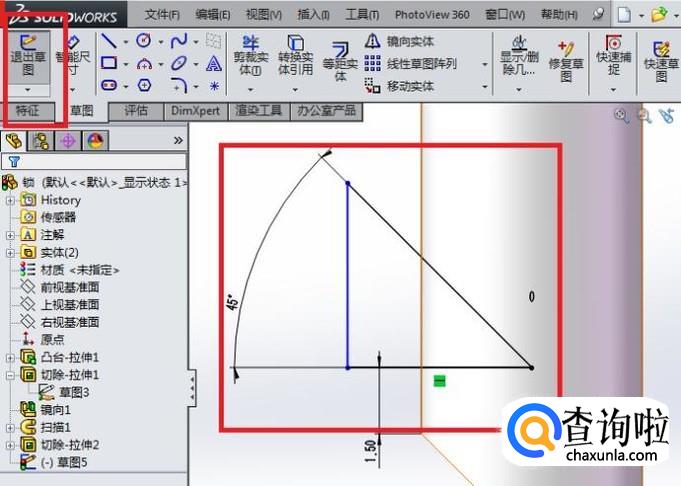Switch to the 渲染工具 tab
The image size is (681, 486).
click(258, 111)
